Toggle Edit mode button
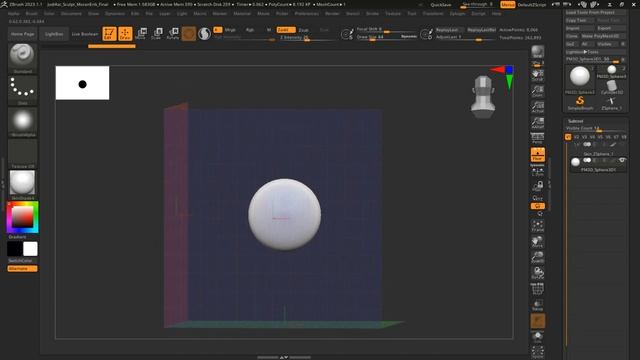This screenshot has width=640, height=360. (109, 33)
